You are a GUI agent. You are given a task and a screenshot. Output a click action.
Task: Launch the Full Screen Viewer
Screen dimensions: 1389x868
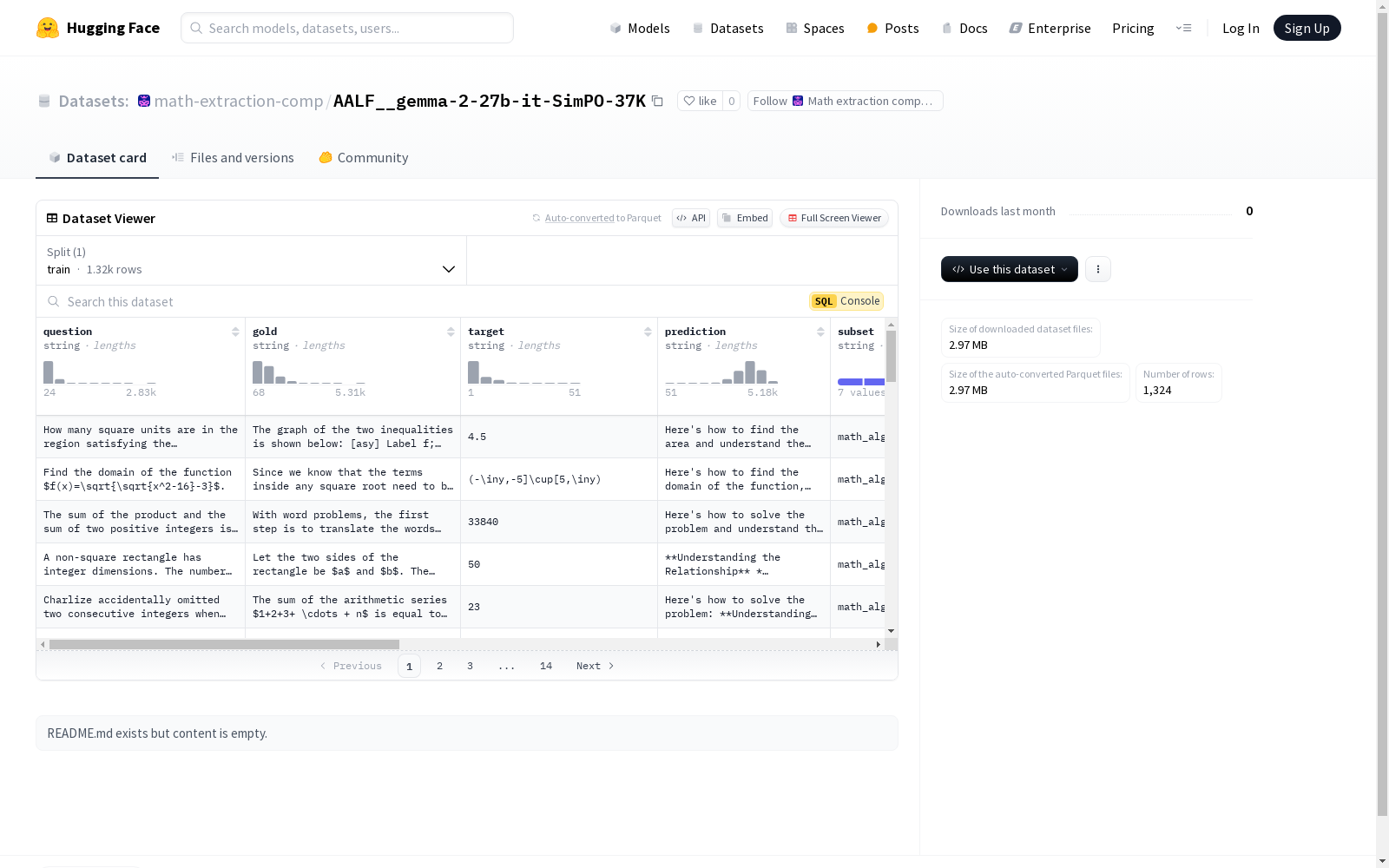point(834,218)
